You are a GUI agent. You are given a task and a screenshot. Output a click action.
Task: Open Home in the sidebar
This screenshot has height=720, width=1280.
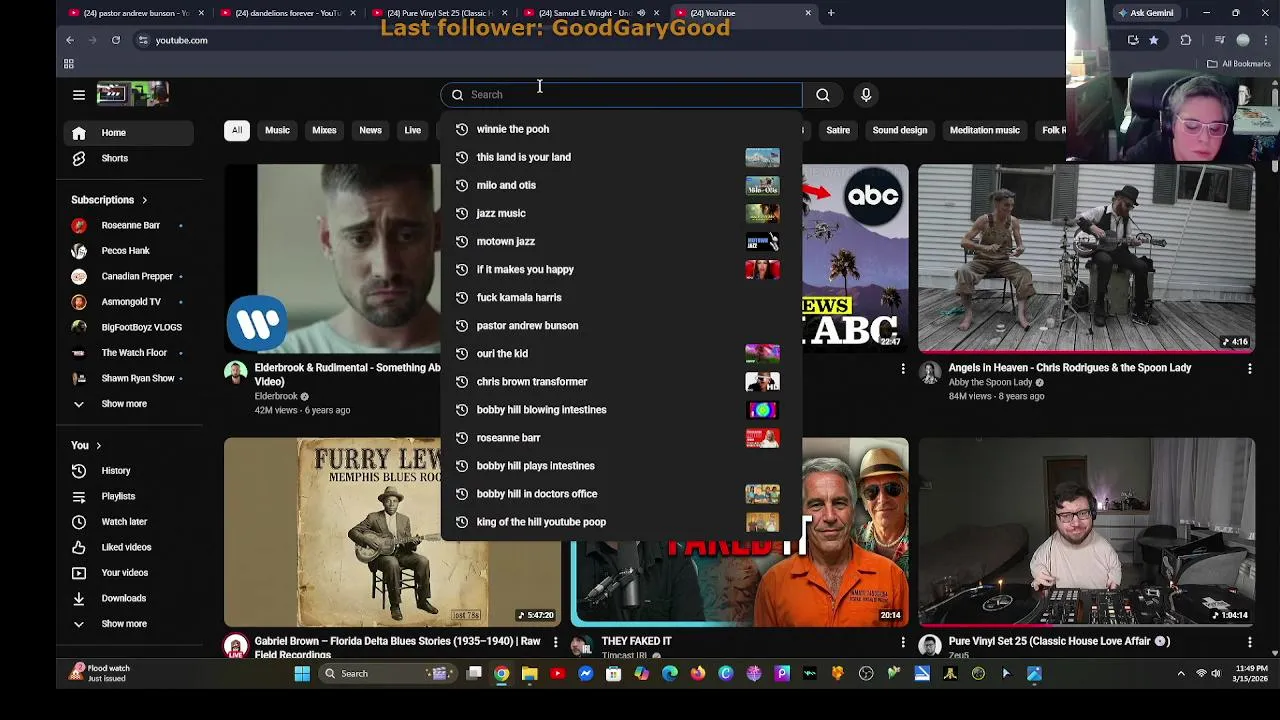[128, 133]
